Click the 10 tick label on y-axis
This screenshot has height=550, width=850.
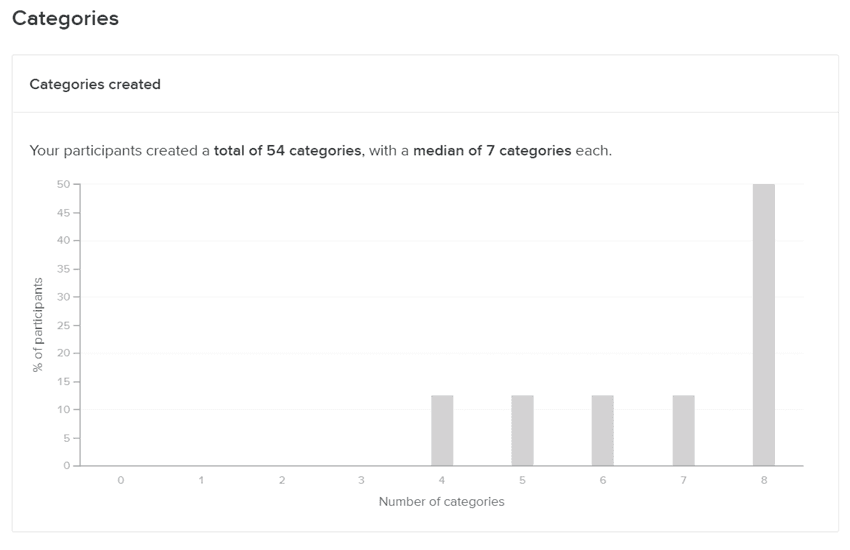coord(63,409)
